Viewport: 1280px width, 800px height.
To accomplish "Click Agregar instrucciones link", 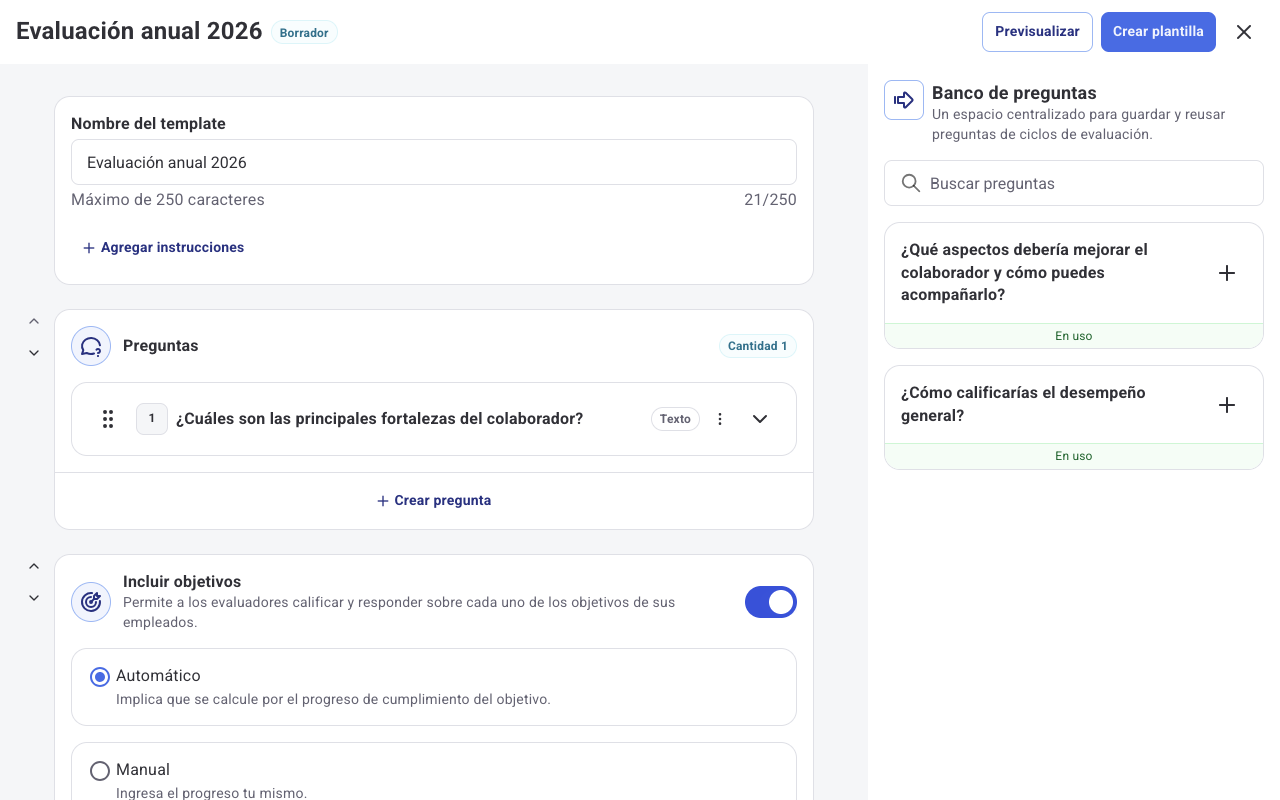I will coord(163,247).
